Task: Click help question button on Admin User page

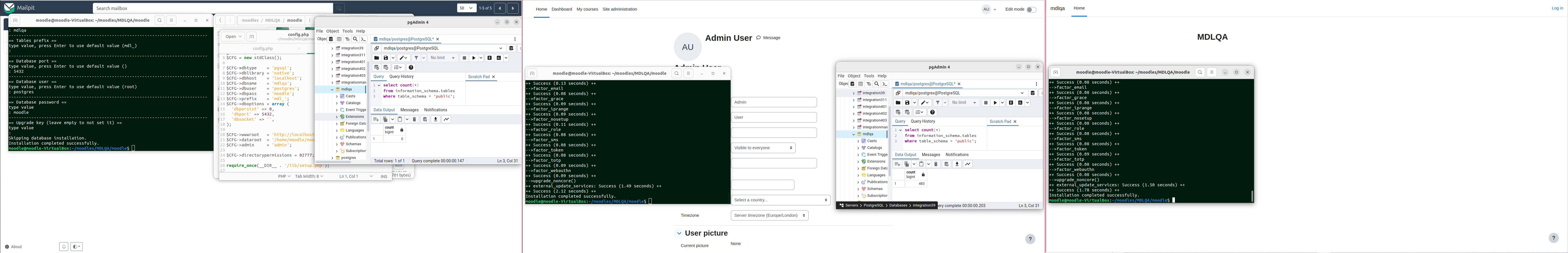Action: click(x=1030, y=239)
